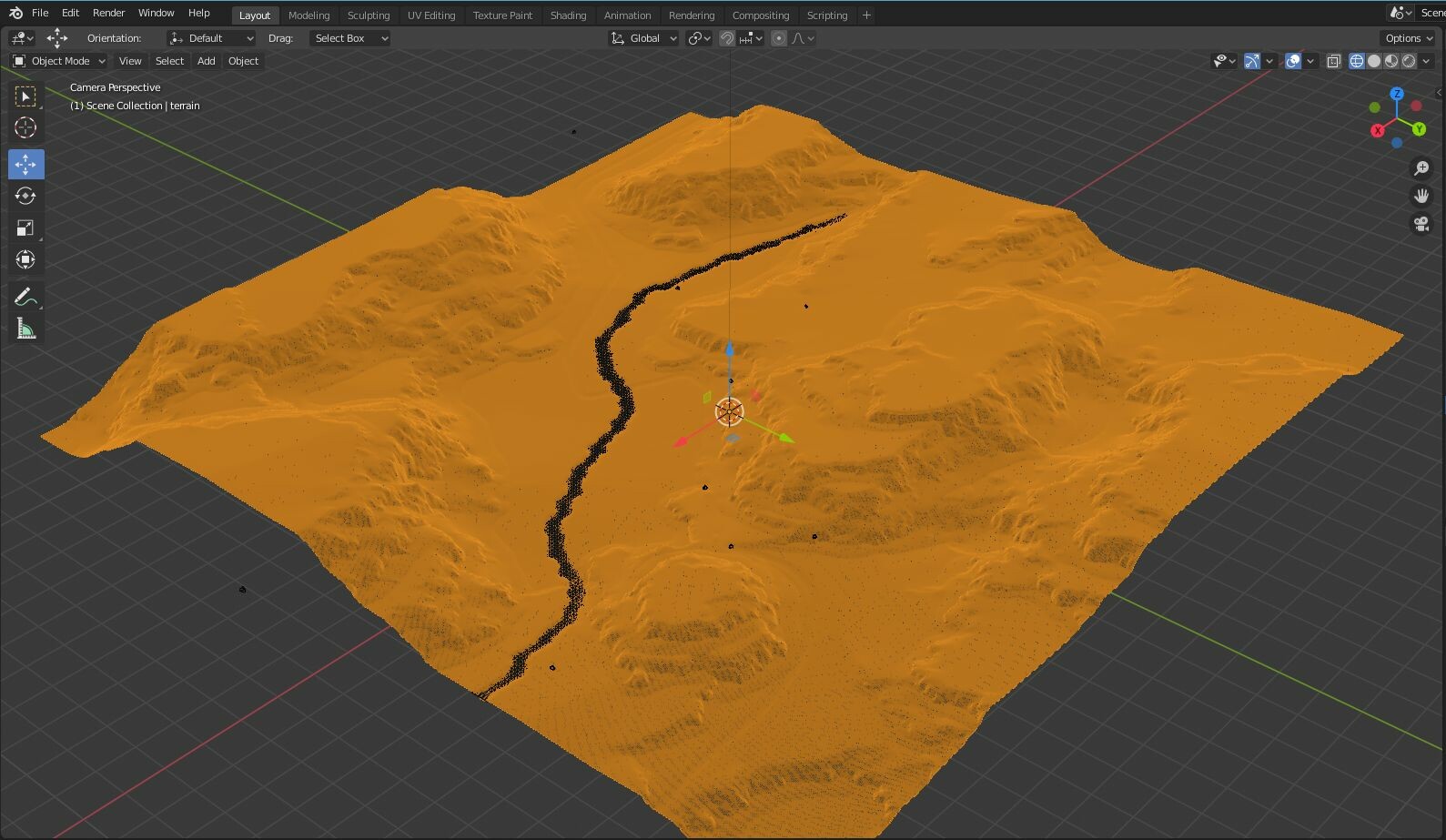The height and width of the screenshot is (840, 1446).
Task: Activate the Measure tool
Action: [25, 329]
